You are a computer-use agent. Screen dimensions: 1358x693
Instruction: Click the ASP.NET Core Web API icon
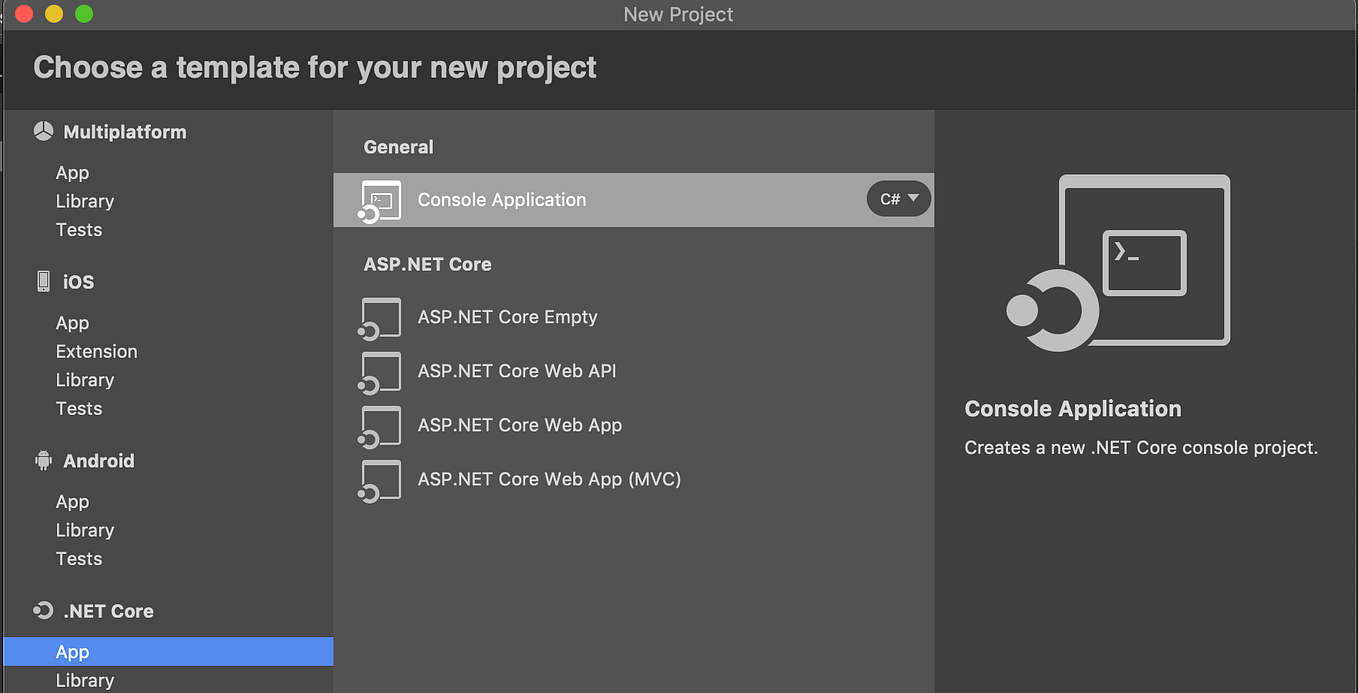tap(380, 372)
